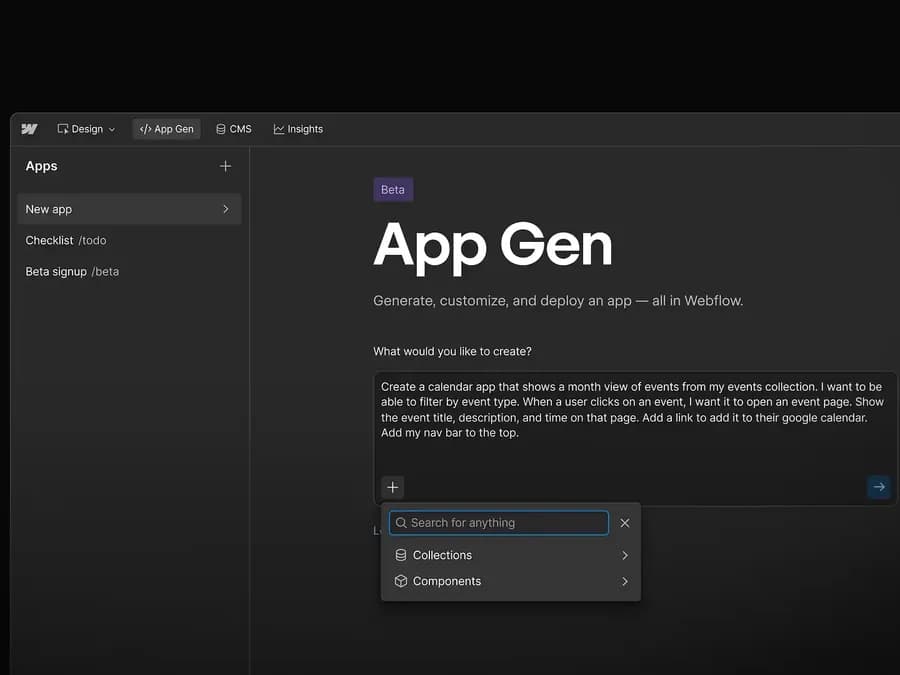Click the Collections database icon
The width and height of the screenshot is (900, 675).
[x=401, y=555]
